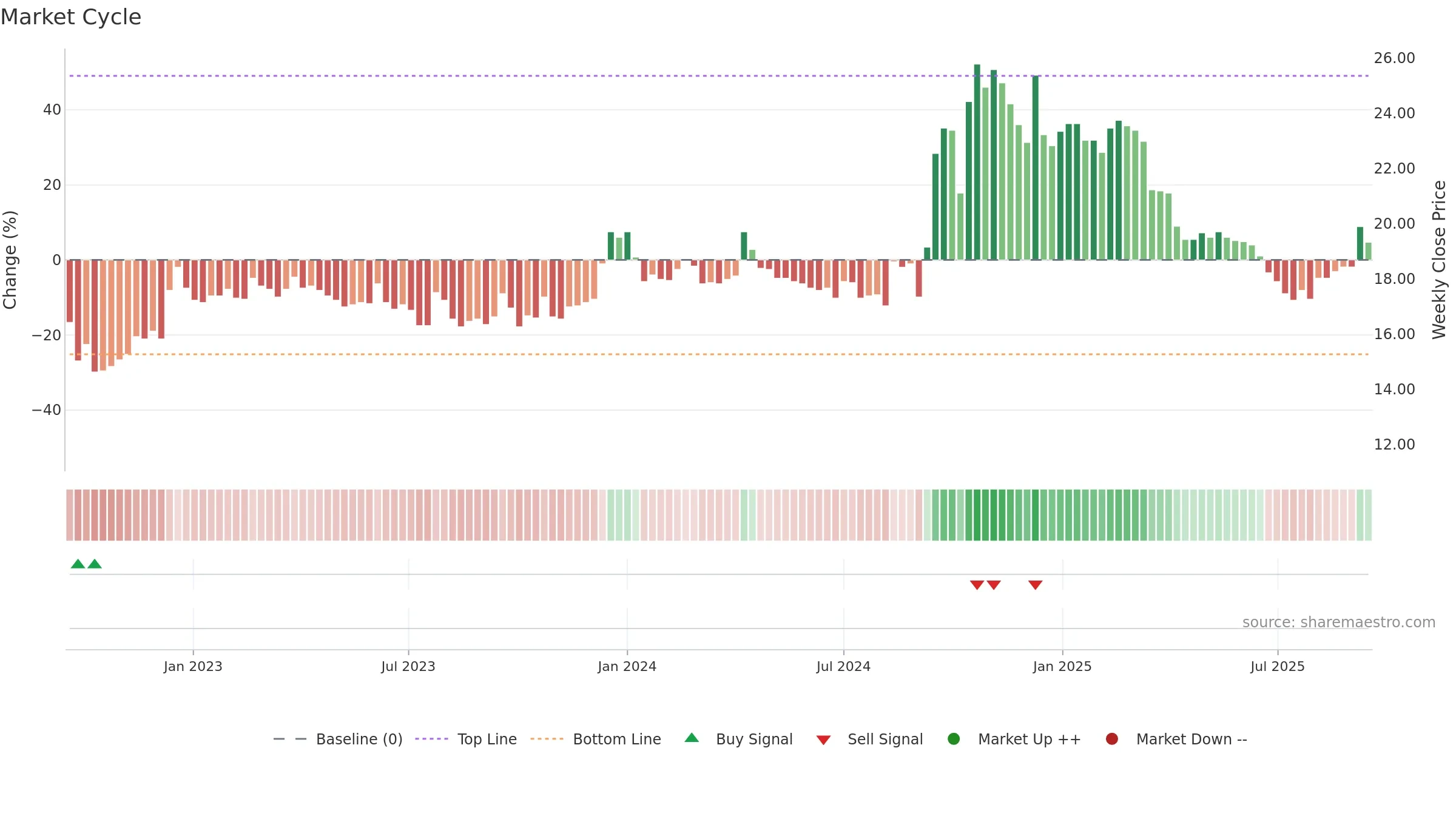Click the 18.00 price tick label
This screenshot has height=819, width=1456.
pyautogui.click(x=1394, y=279)
